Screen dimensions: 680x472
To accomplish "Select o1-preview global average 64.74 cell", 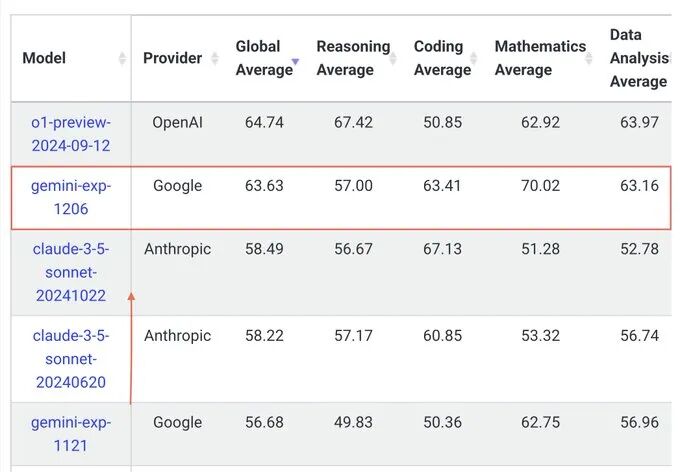I will (x=264, y=122).
